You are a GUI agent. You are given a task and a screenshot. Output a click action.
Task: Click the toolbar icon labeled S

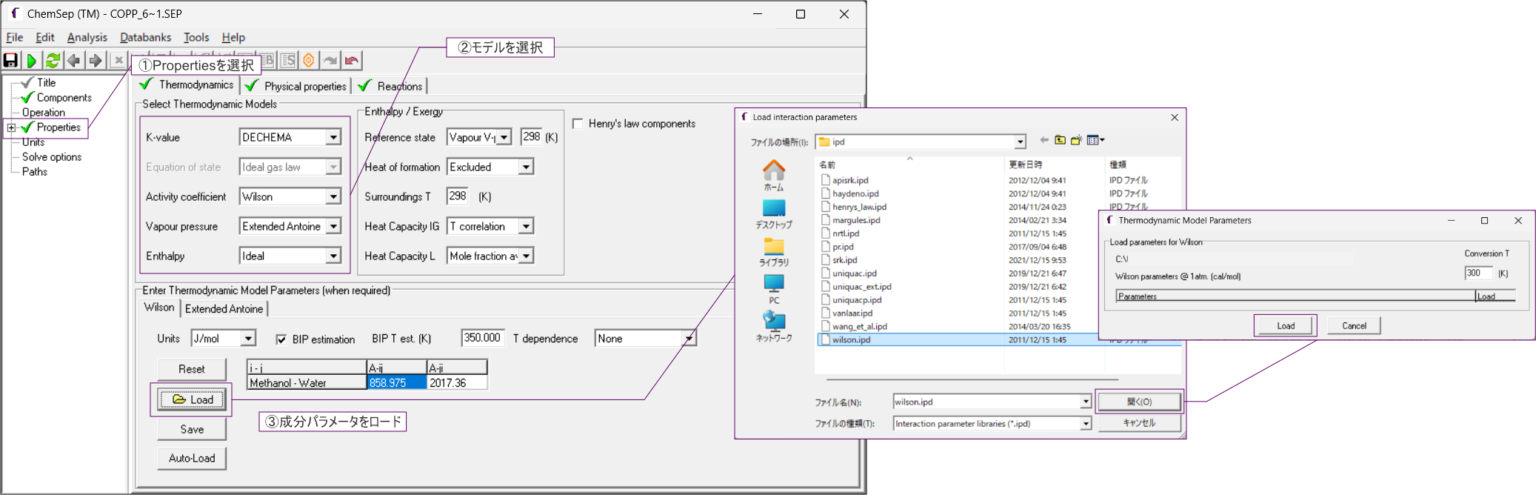[x=288, y=60]
